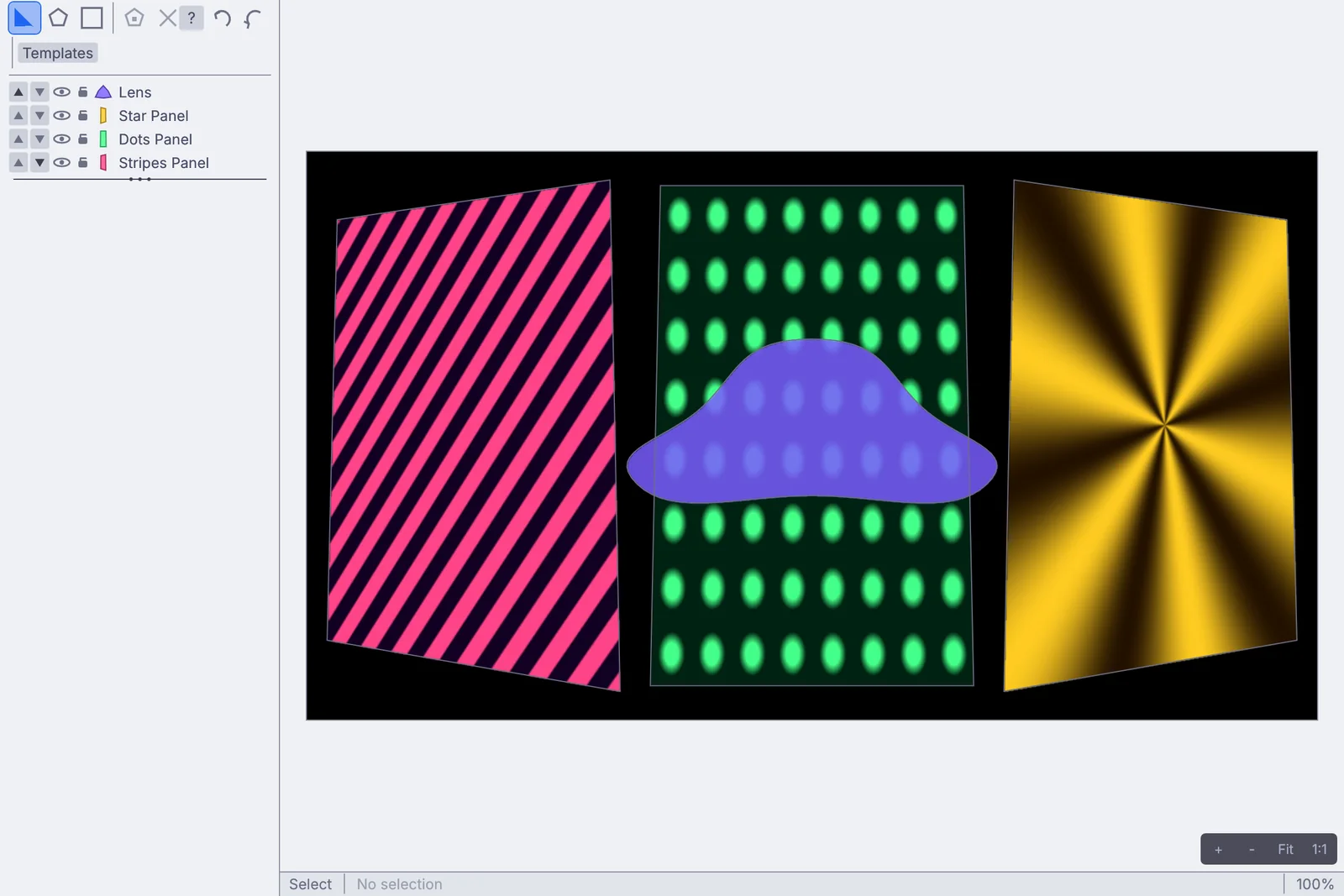The height and width of the screenshot is (896, 1344).
Task: Lock the Lens layer
Action: click(x=83, y=92)
